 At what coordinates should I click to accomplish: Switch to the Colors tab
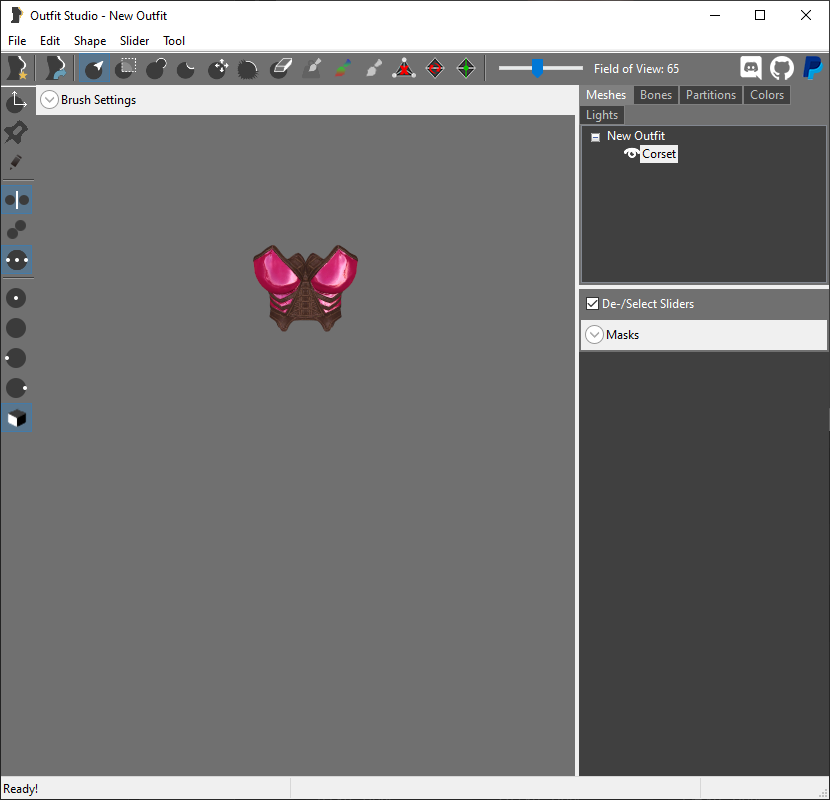coord(767,95)
